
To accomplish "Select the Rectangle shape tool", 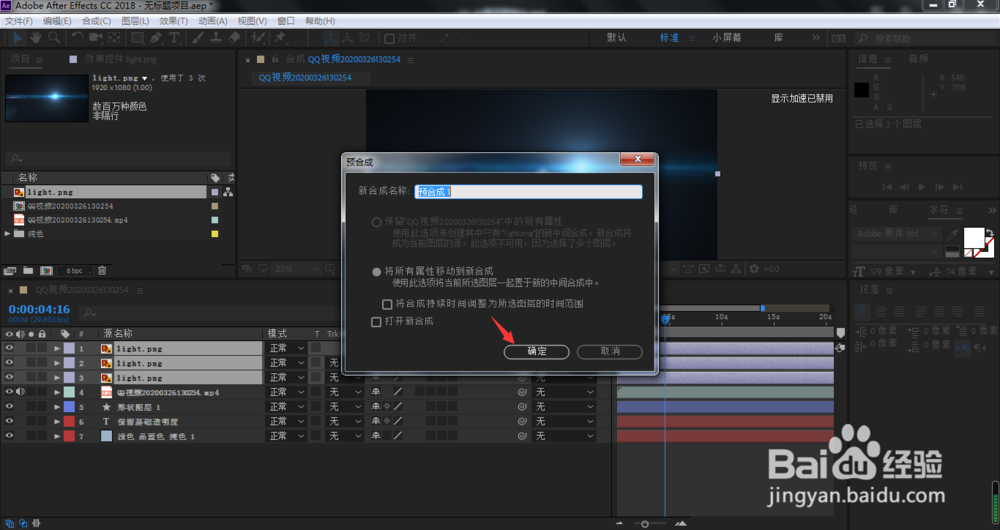I will (x=137, y=38).
